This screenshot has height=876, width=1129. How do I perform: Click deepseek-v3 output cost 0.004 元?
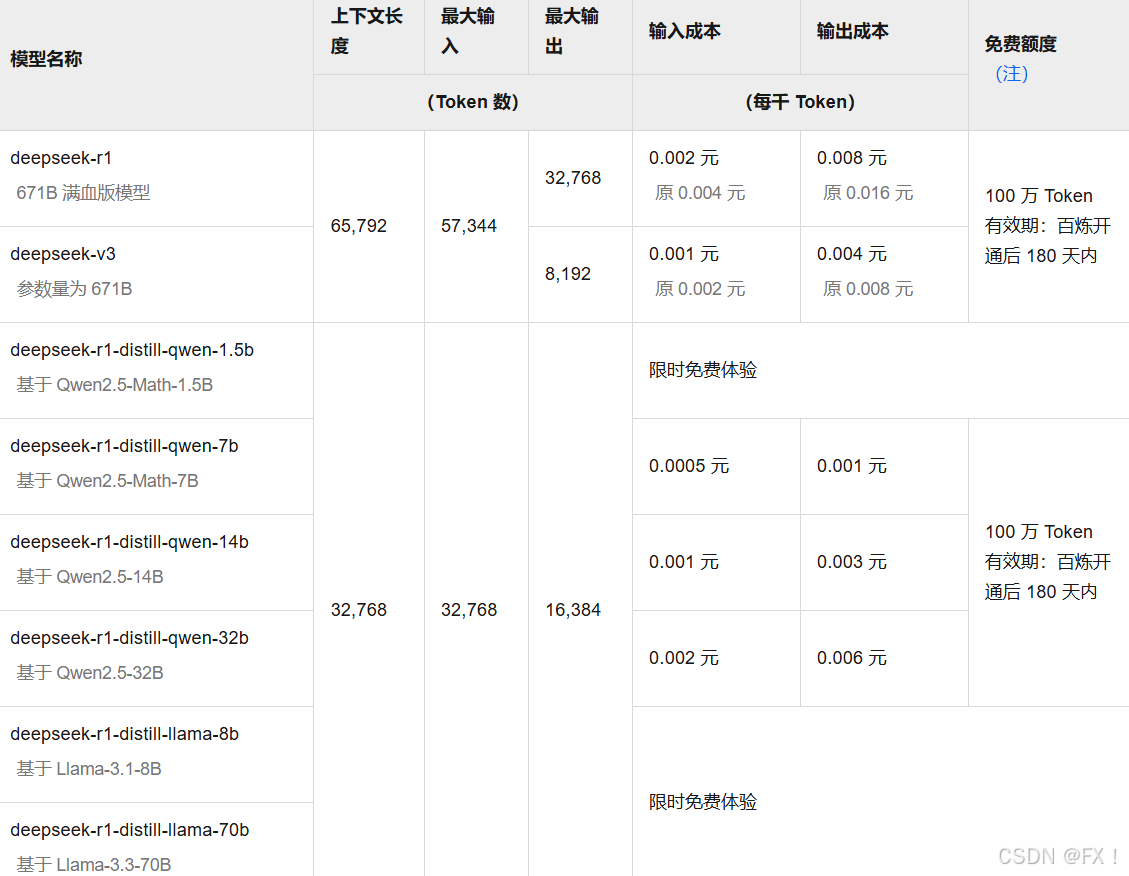(852, 254)
